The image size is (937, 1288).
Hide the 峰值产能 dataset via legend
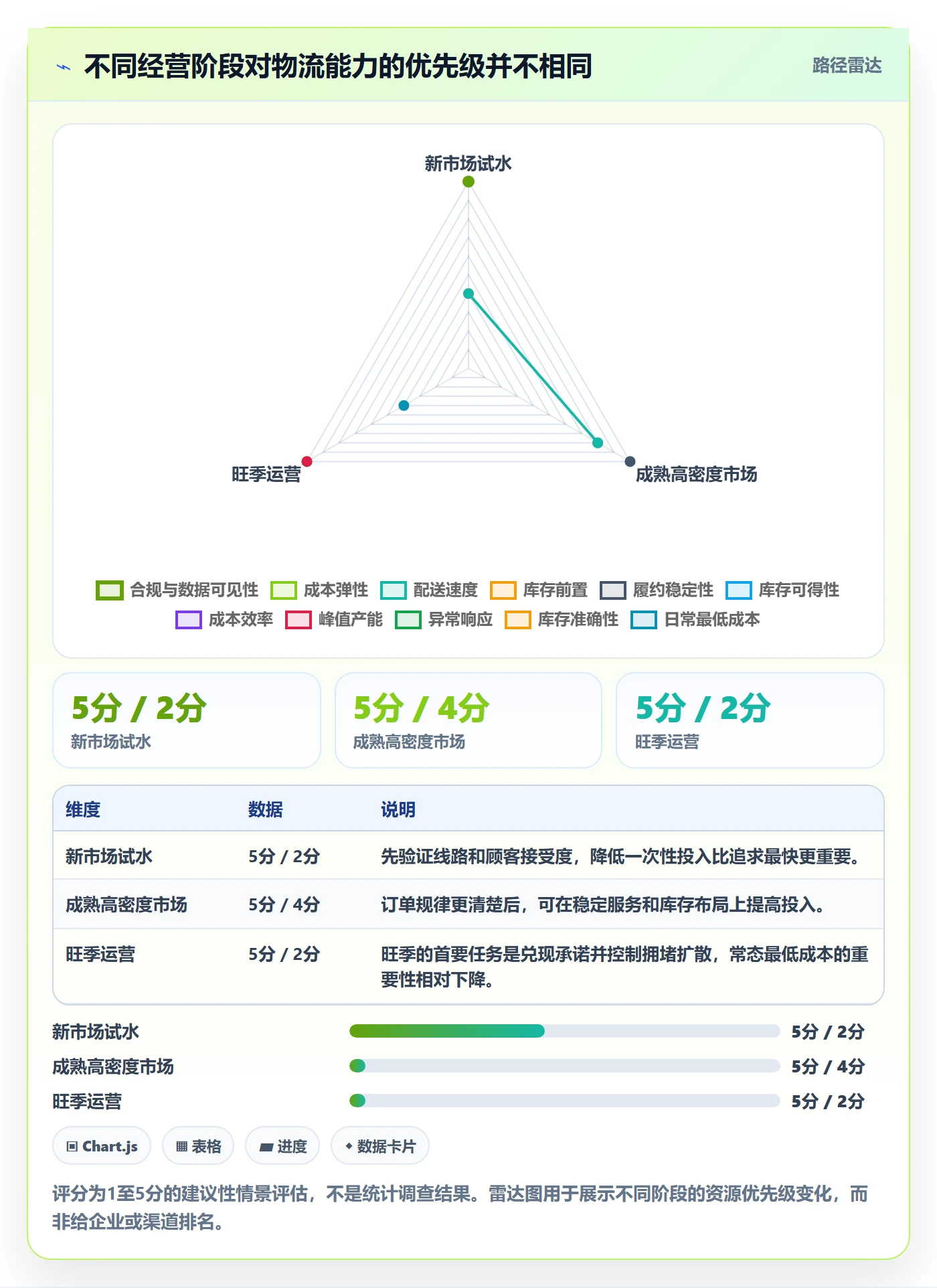coord(334,619)
